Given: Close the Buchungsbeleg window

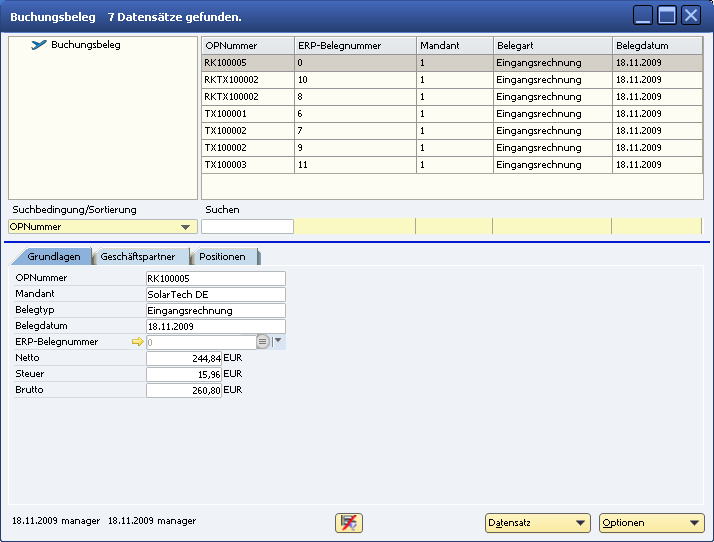Looking at the screenshot, I should coord(690,15).
